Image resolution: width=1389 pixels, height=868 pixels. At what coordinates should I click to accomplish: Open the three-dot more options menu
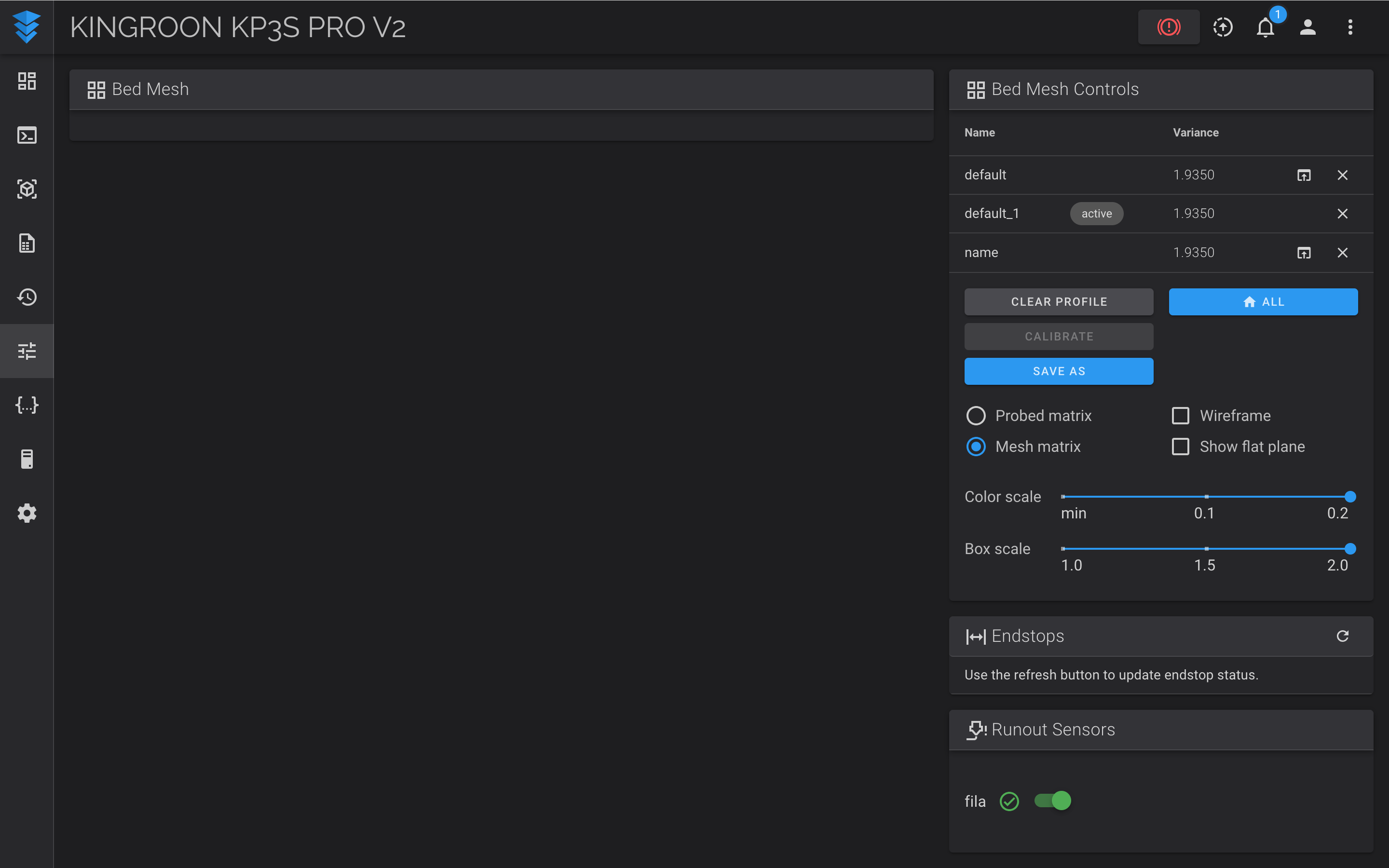tap(1350, 27)
